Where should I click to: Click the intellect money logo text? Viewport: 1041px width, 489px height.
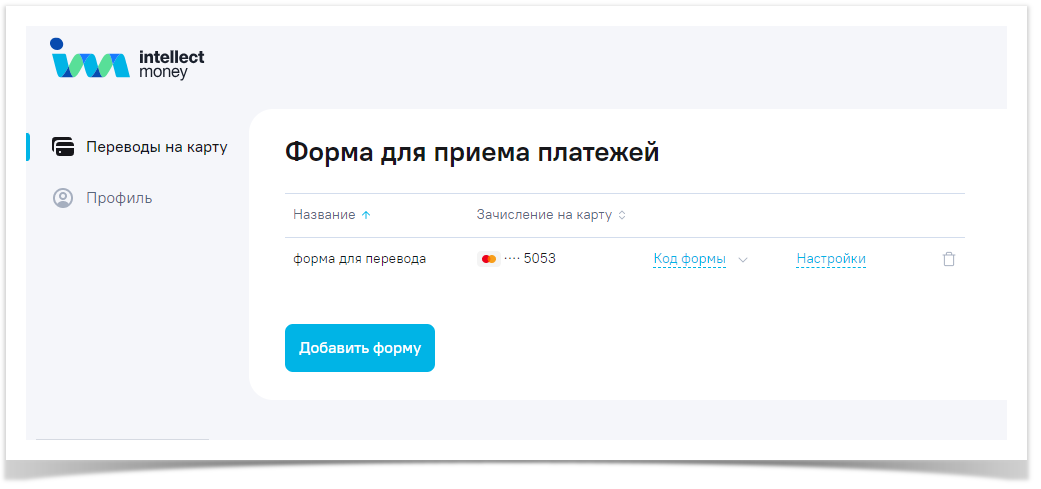pyautogui.click(x=171, y=65)
